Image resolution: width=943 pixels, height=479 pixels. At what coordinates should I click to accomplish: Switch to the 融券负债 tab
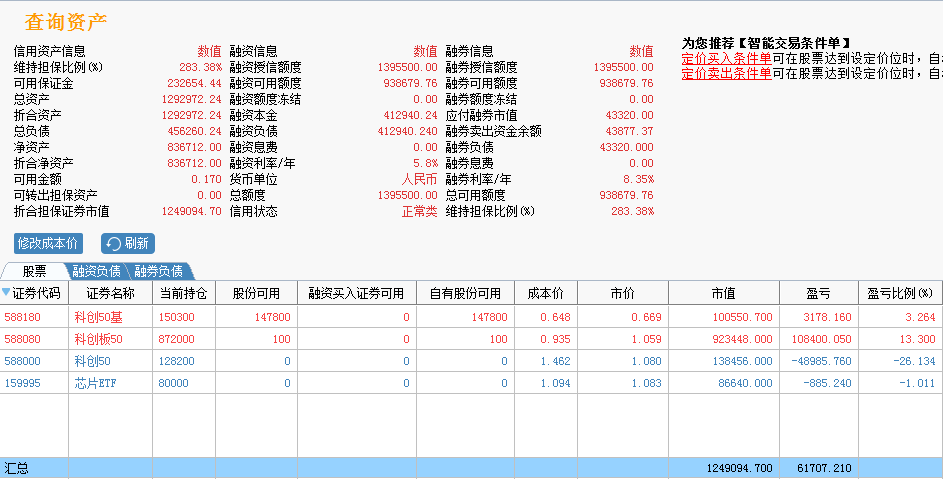click(158, 271)
